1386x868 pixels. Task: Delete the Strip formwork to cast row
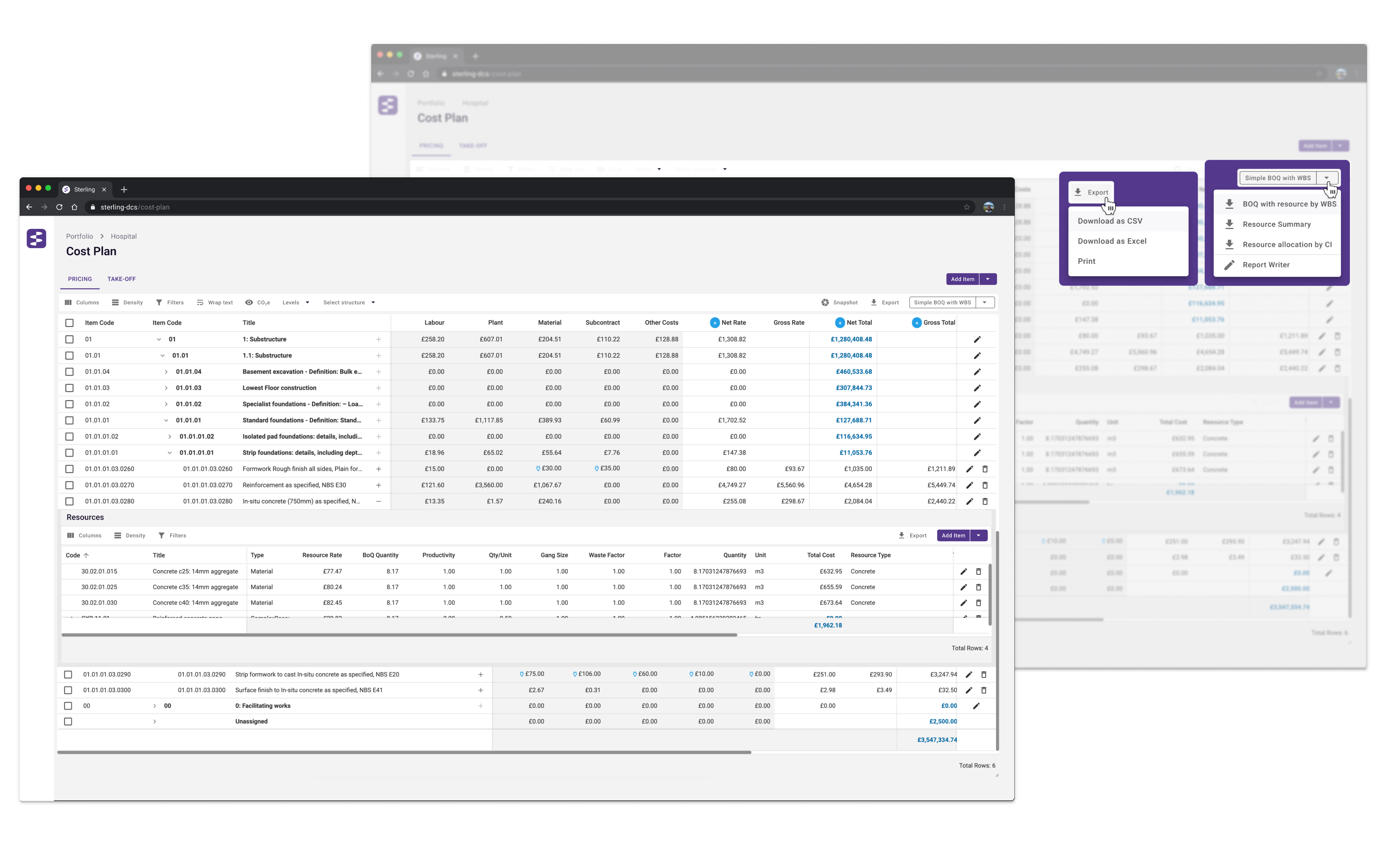983,675
